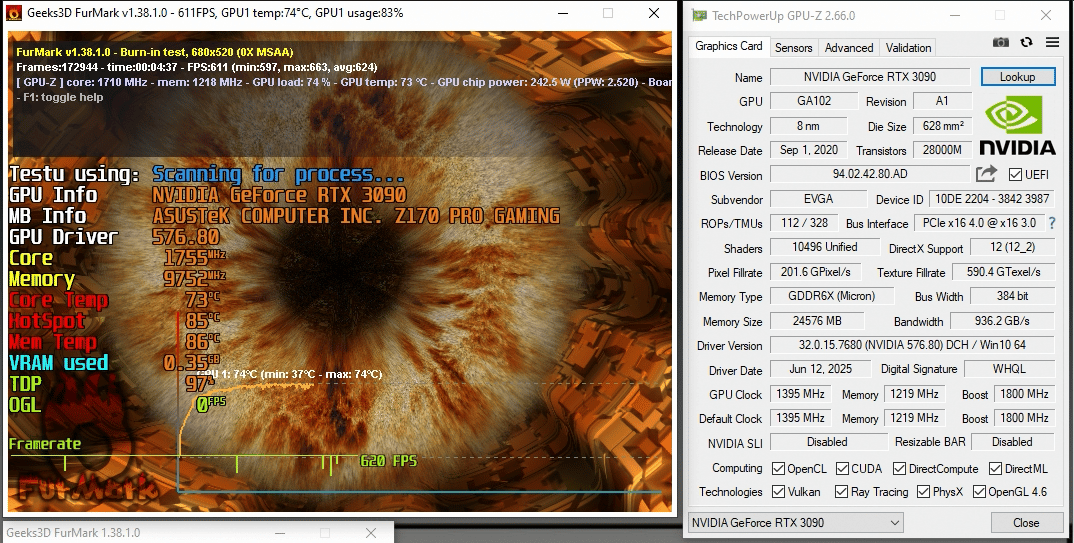Click the Pixel Fillrate value 201.6 GPixel/s
The image size is (1074, 543).
click(816, 272)
